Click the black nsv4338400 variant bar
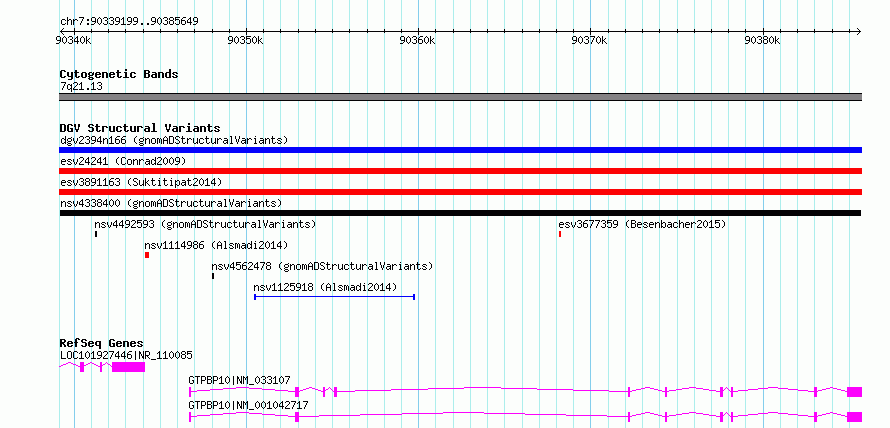This screenshot has height=428, width=890. coord(460,213)
